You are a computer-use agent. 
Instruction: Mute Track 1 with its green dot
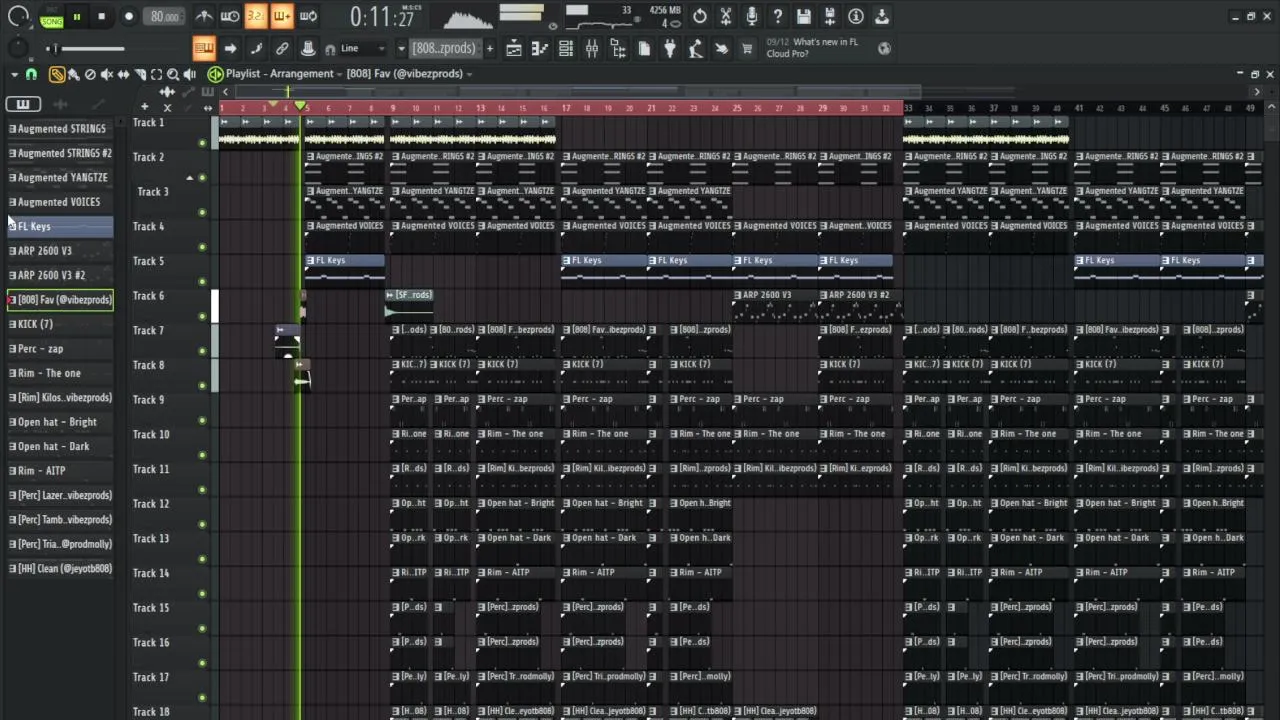(202, 143)
